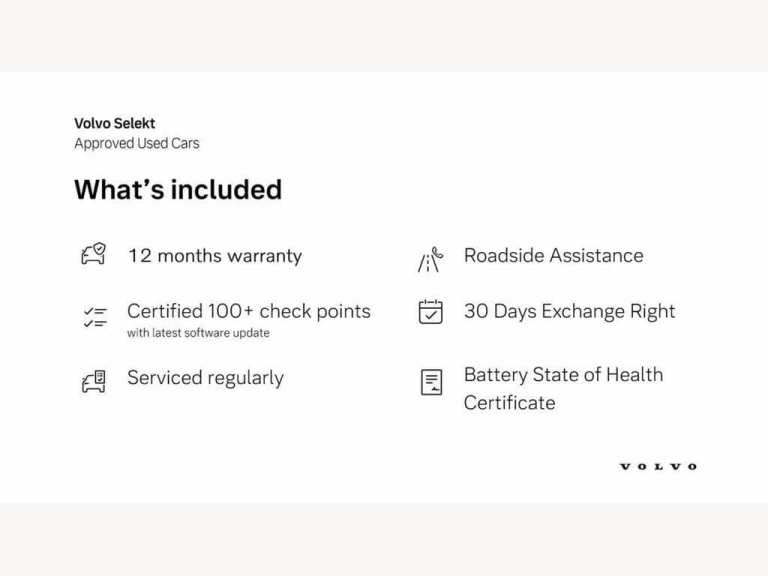
Task: Click the word Certificate on the last line
Action: (509, 403)
